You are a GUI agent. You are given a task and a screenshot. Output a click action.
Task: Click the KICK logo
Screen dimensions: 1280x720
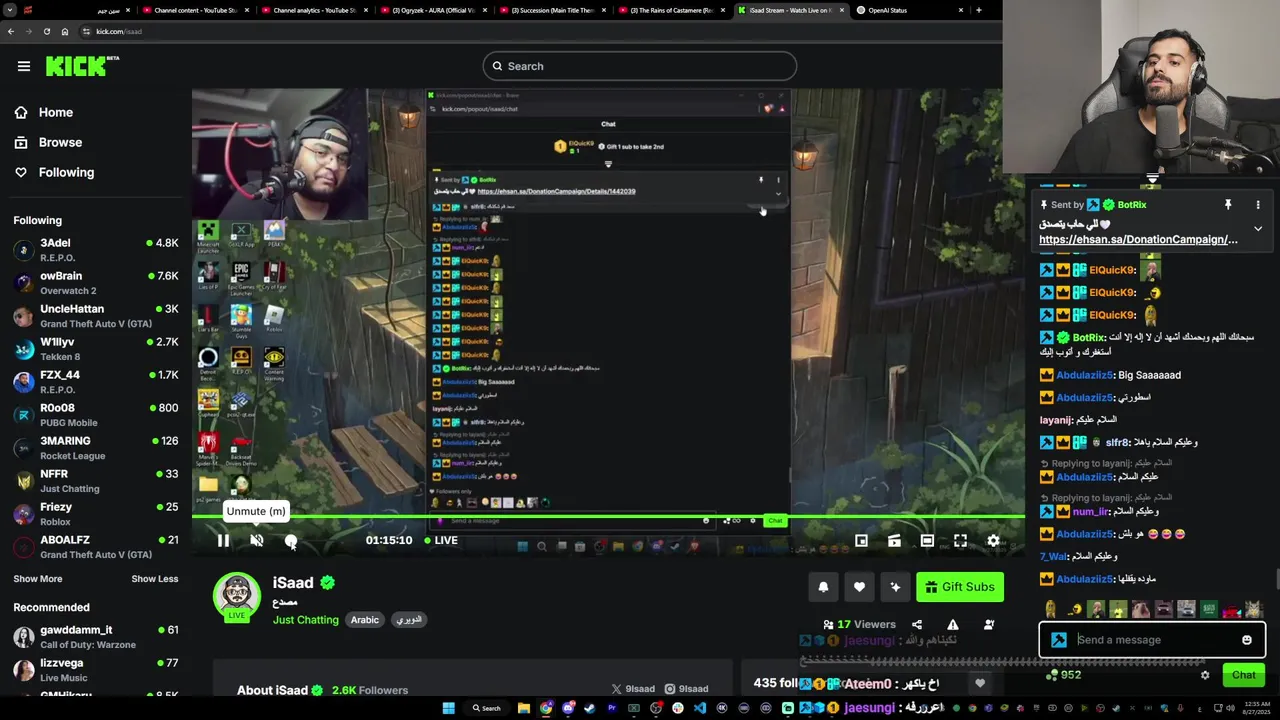point(82,66)
